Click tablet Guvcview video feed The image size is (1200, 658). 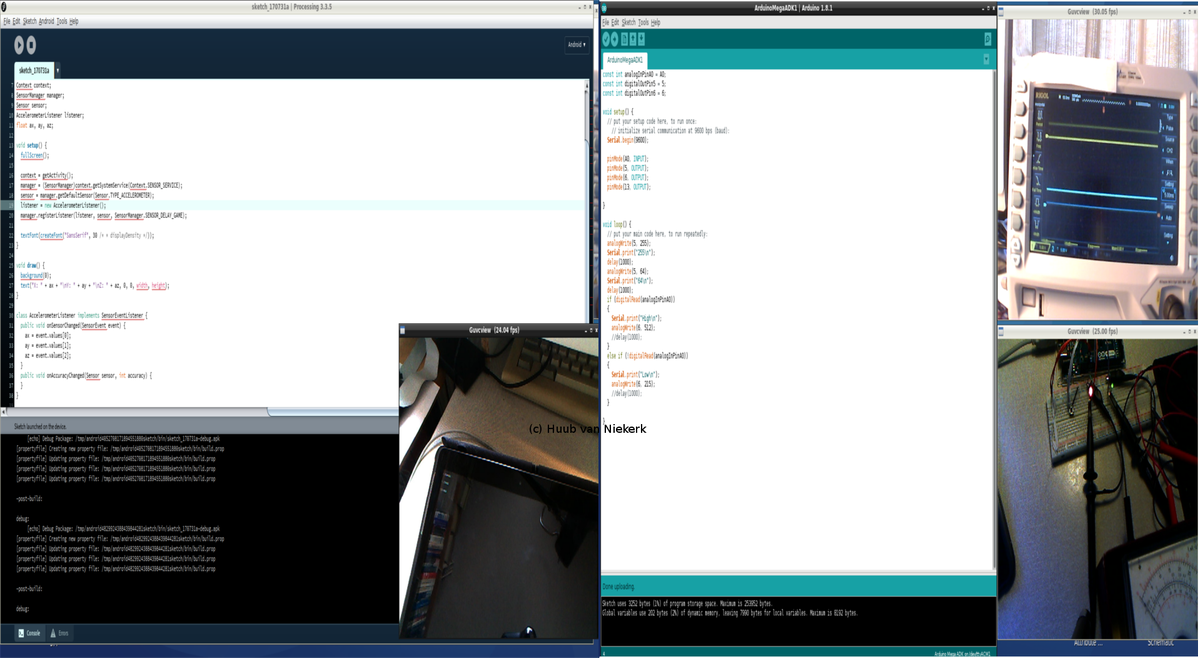[x=498, y=487]
